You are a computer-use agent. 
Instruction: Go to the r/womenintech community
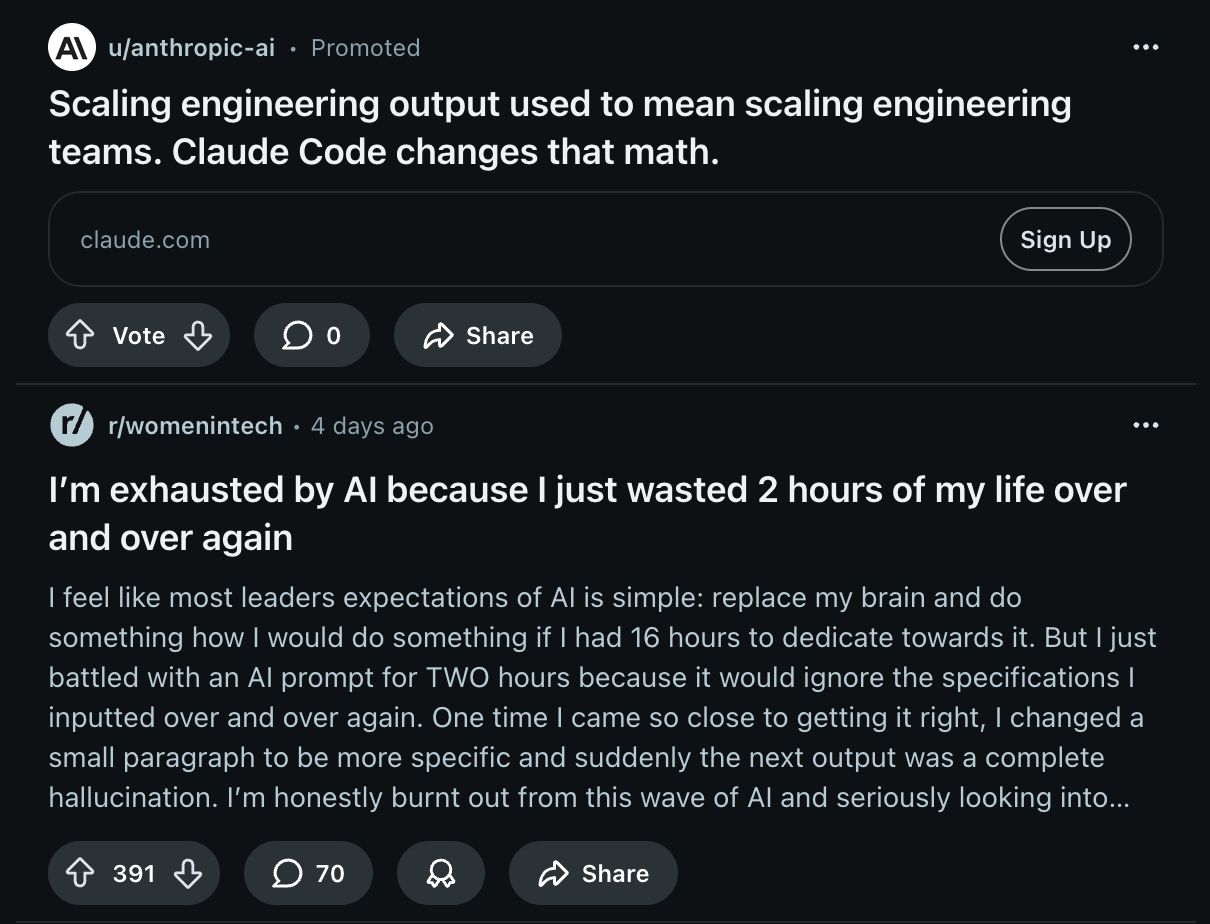[195, 426]
